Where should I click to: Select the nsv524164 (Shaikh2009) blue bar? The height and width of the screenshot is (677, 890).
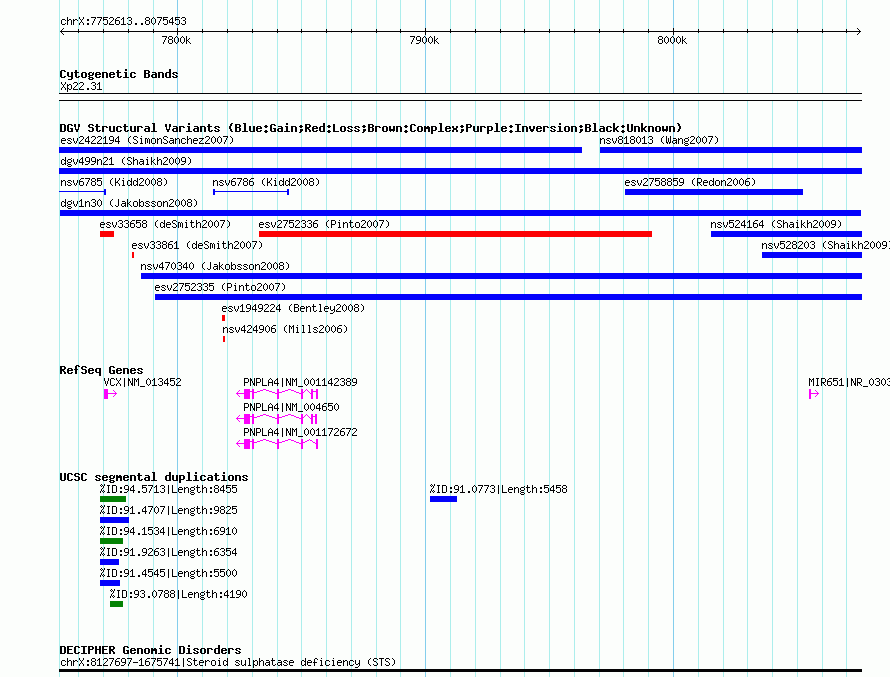pyautogui.click(x=786, y=234)
